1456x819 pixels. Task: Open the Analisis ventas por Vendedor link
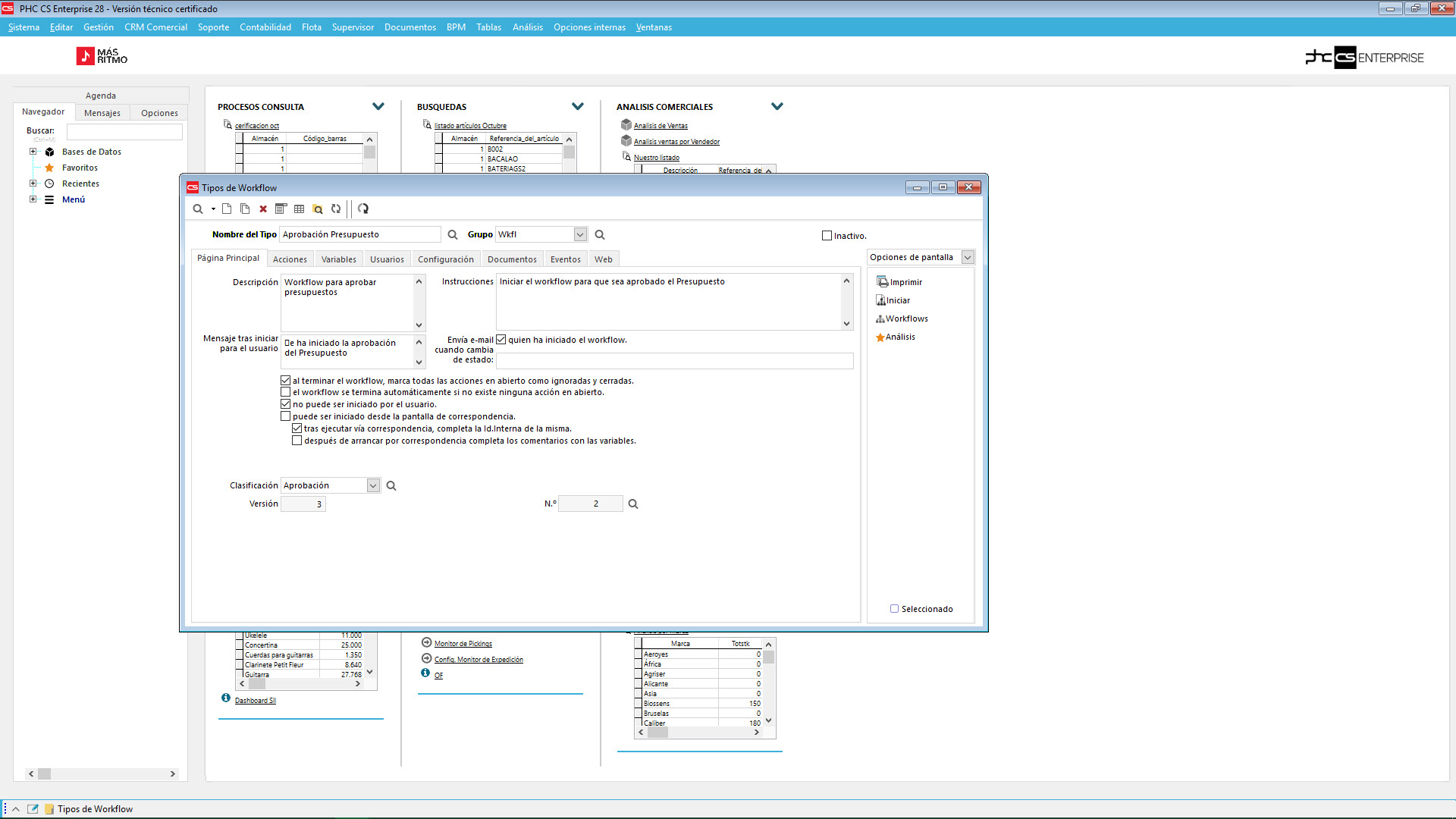coord(676,142)
